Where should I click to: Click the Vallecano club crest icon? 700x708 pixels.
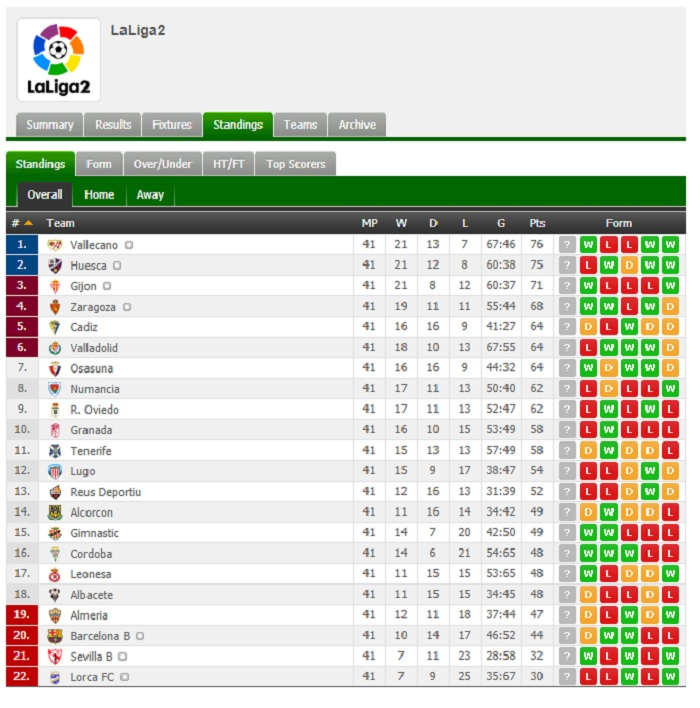[55, 245]
